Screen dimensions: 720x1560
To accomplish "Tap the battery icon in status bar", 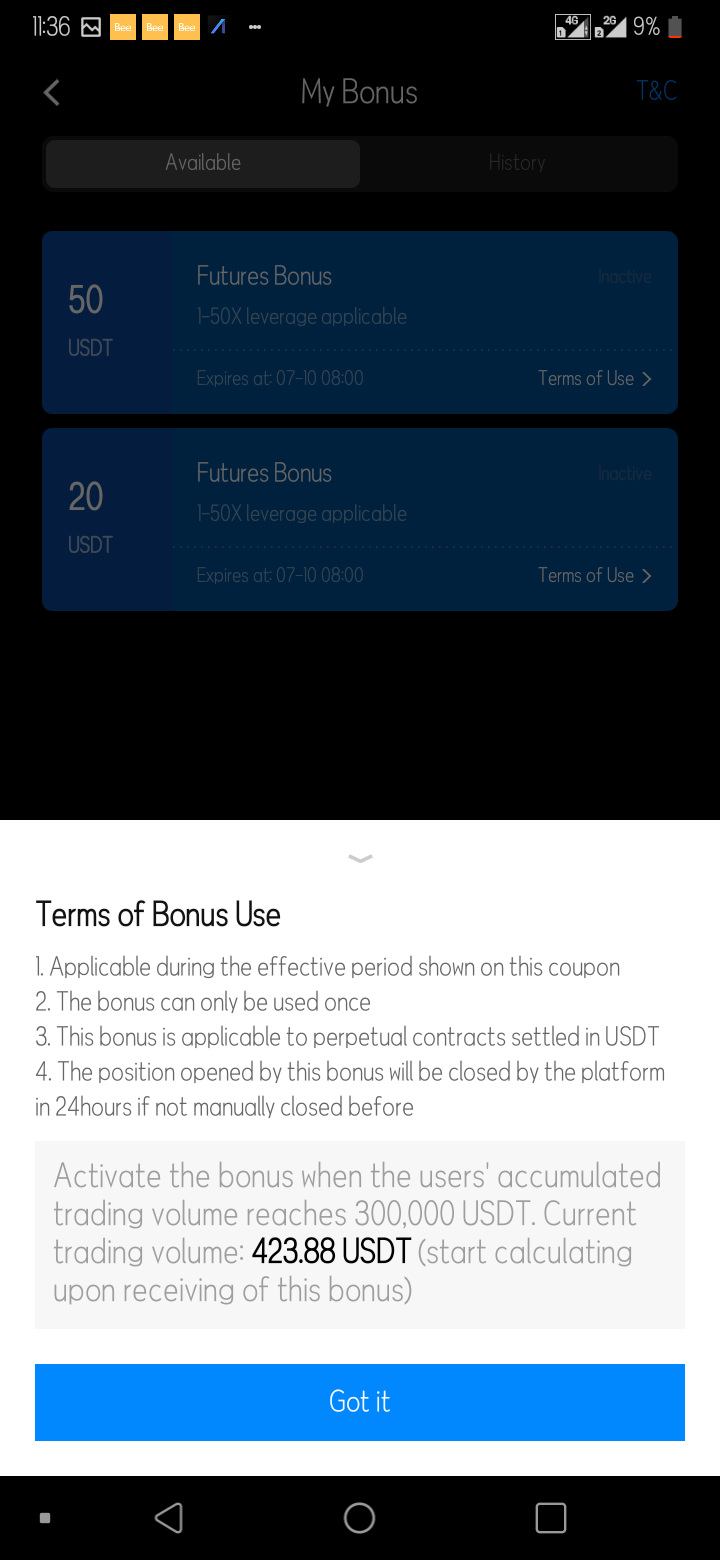I will 675,27.
